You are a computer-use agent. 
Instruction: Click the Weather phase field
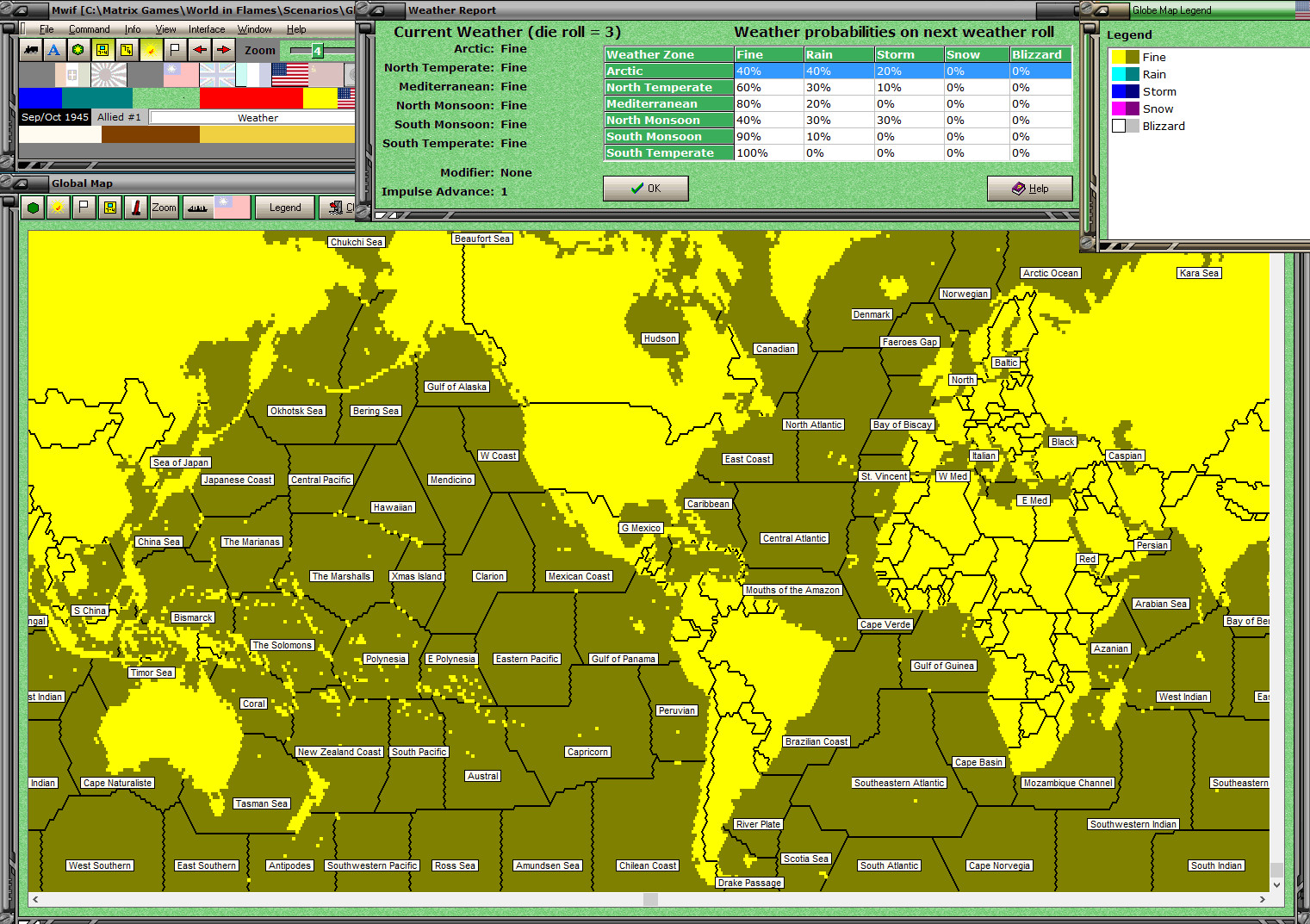(252, 118)
